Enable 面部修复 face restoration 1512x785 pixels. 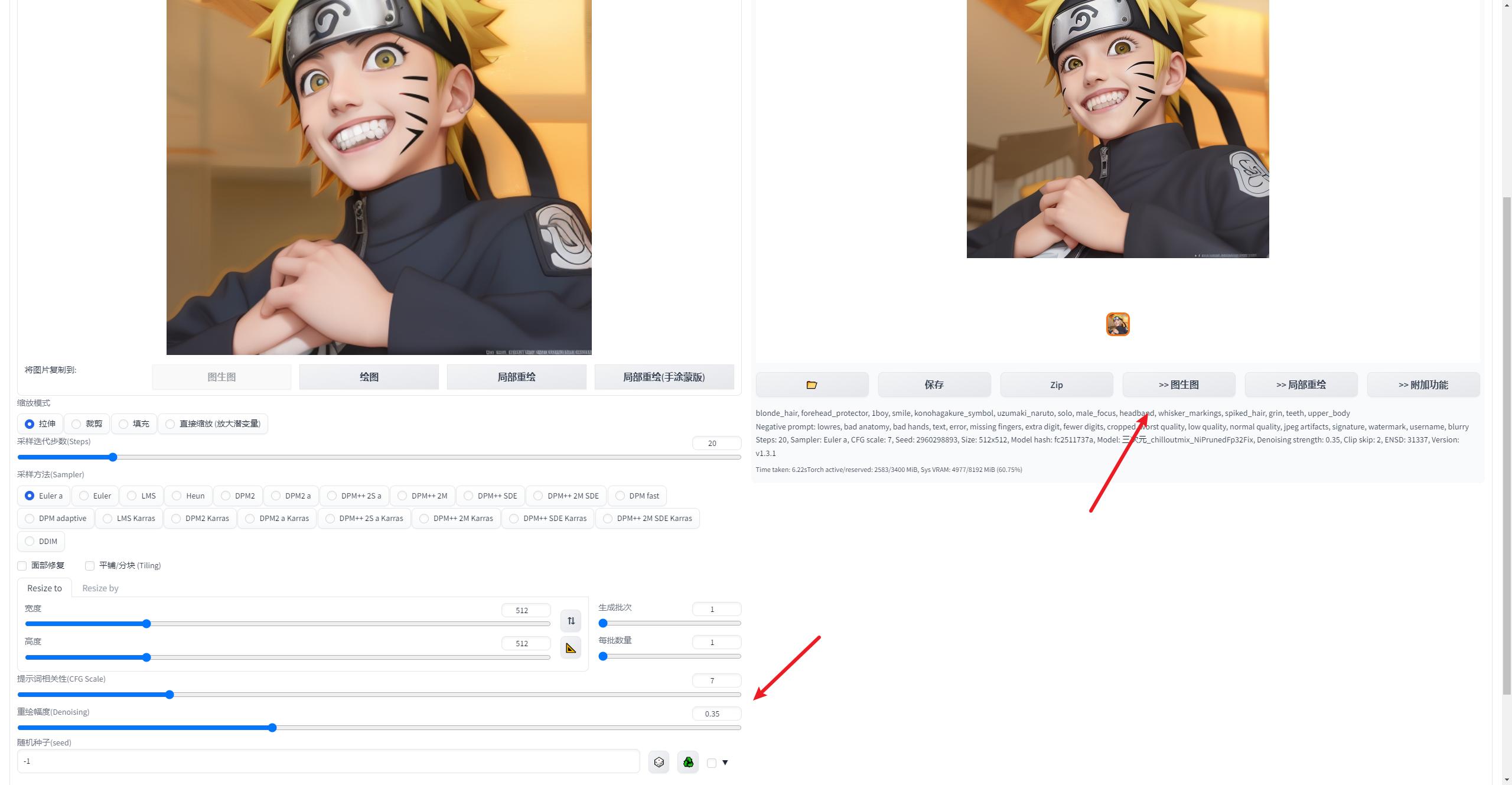22,565
